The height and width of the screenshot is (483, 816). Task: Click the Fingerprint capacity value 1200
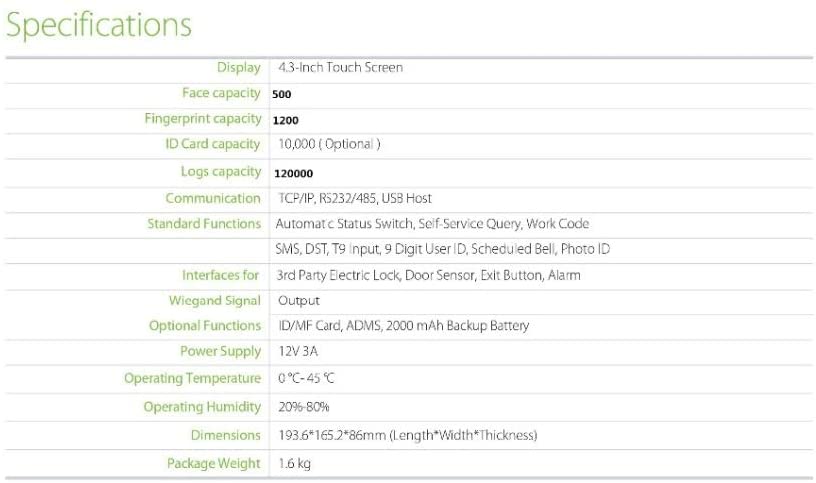point(285,120)
